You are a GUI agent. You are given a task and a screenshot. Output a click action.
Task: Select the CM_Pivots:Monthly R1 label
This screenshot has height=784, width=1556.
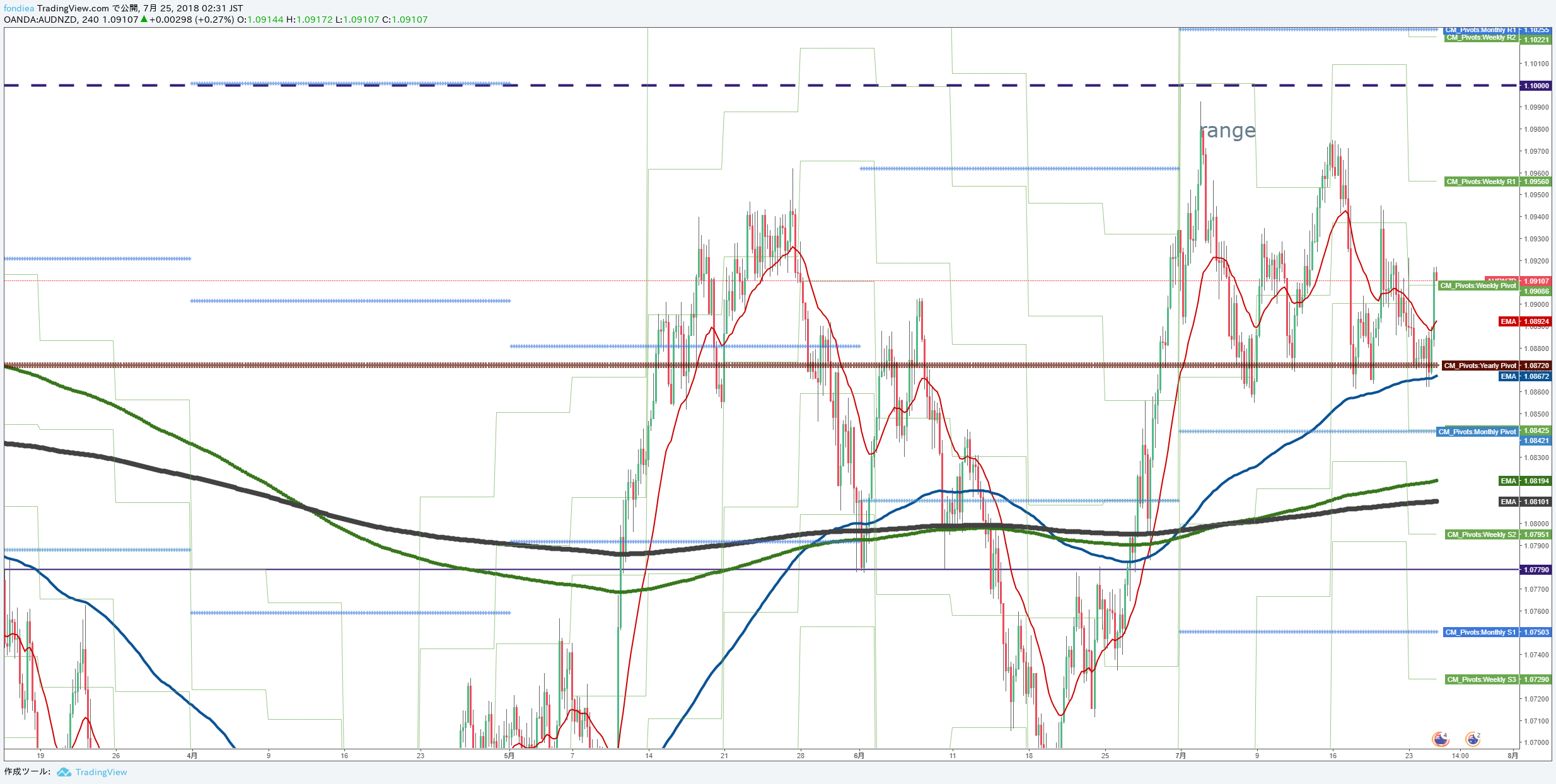(1481, 30)
